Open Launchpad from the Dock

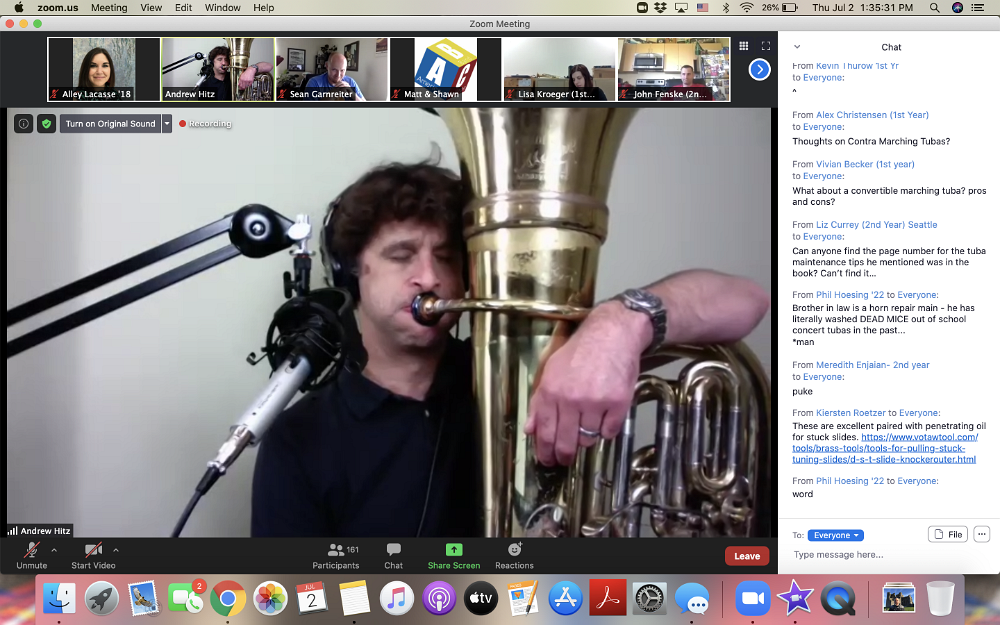pyautogui.click(x=101, y=599)
